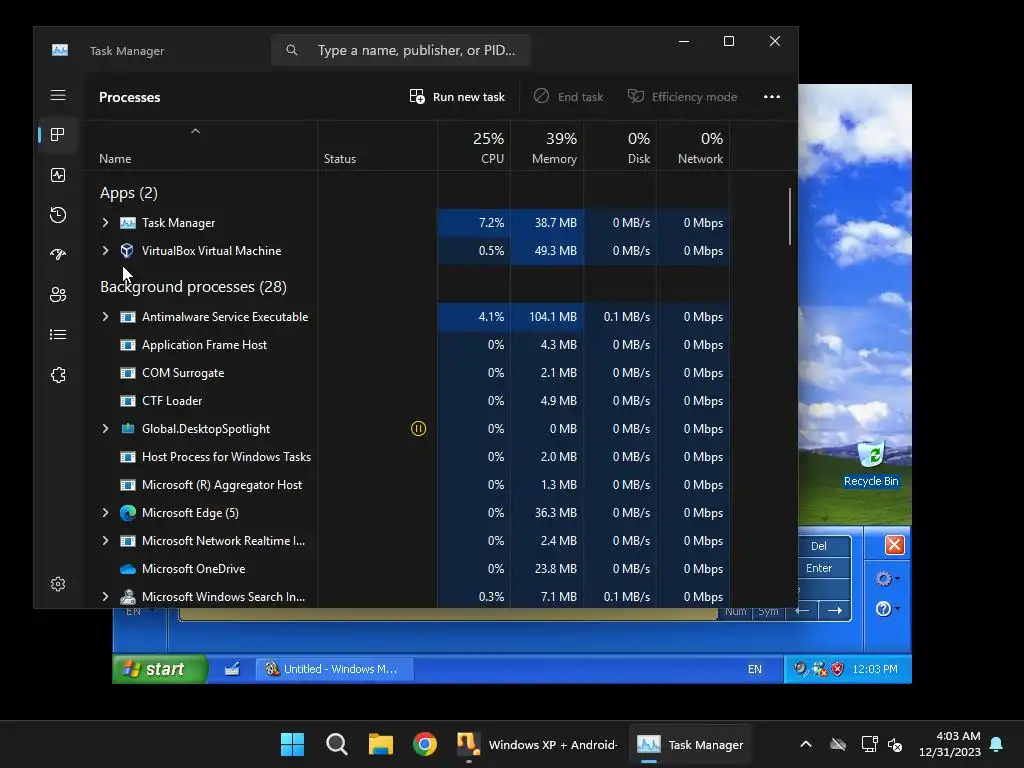This screenshot has width=1024, height=768.
Task: Select the Microsoft (R) Aggregator Host row
Action: [408, 485]
